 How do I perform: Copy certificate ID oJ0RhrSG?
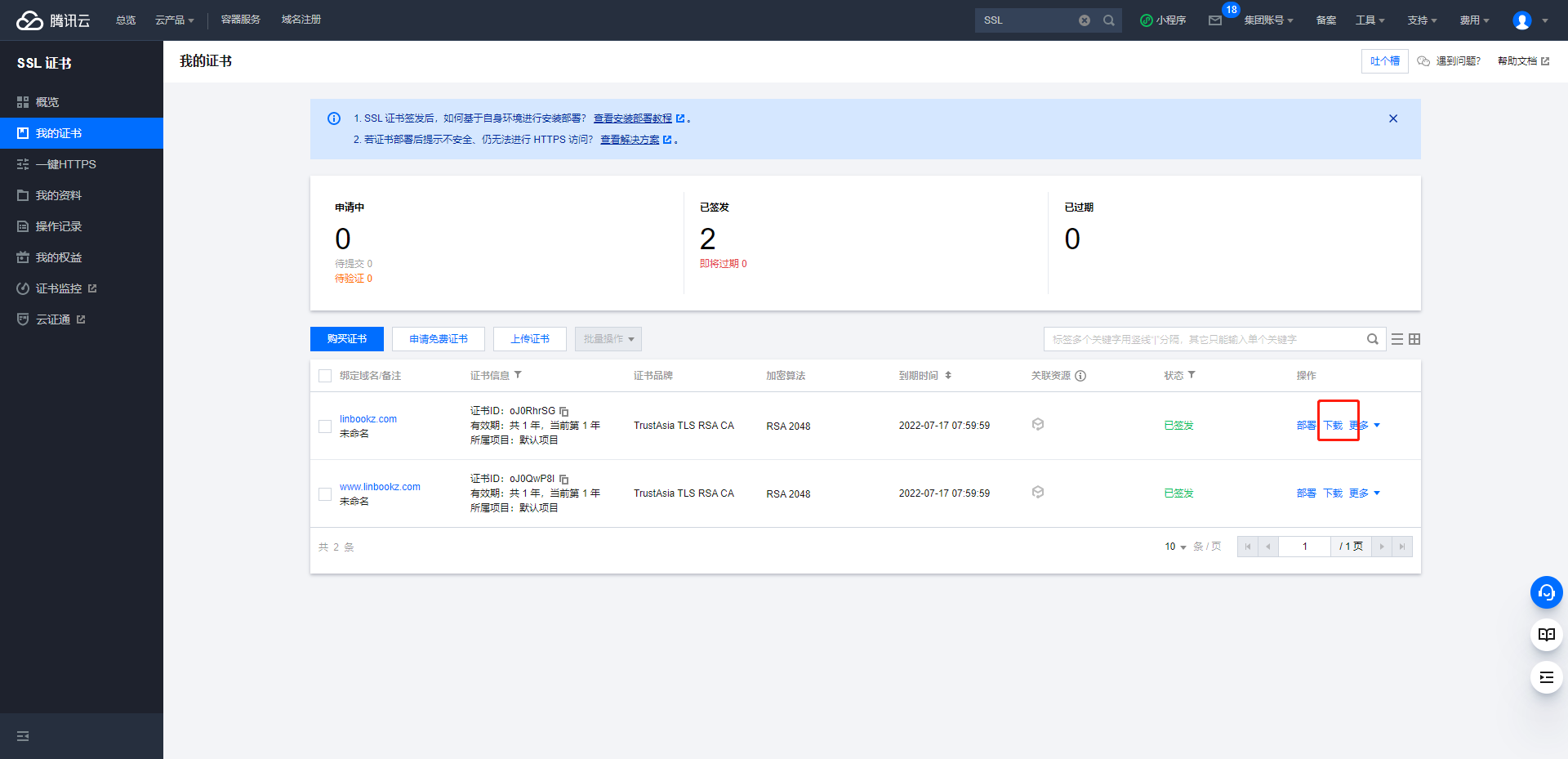[564, 411]
